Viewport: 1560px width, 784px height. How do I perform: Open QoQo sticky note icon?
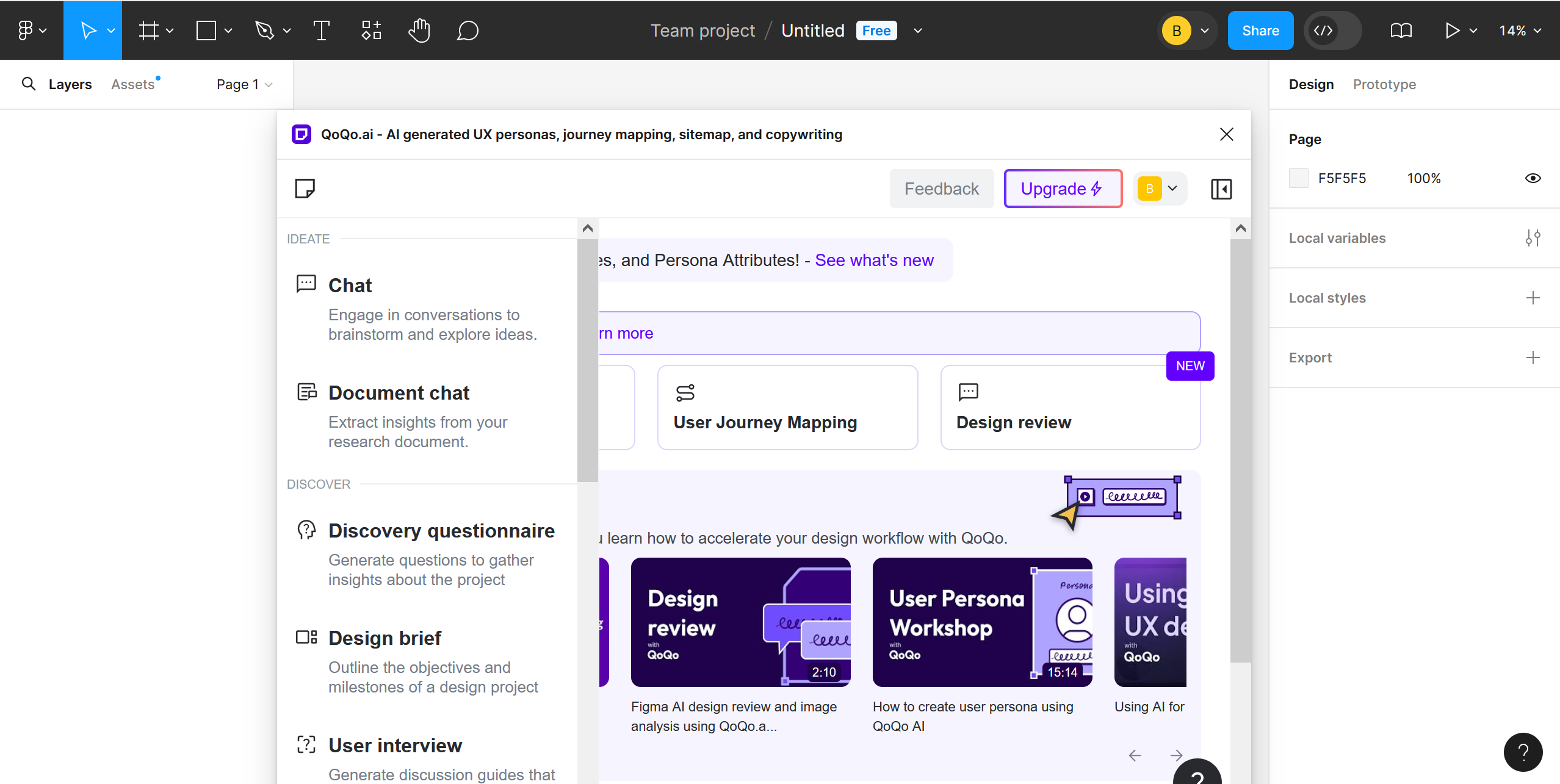tap(305, 189)
